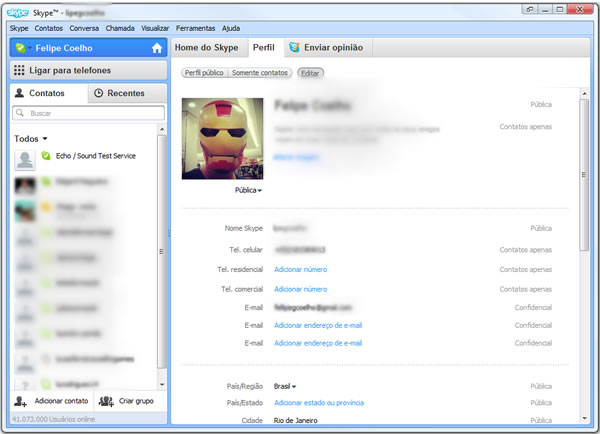Click the Contatos person icon
The image size is (600, 434).
19,93
